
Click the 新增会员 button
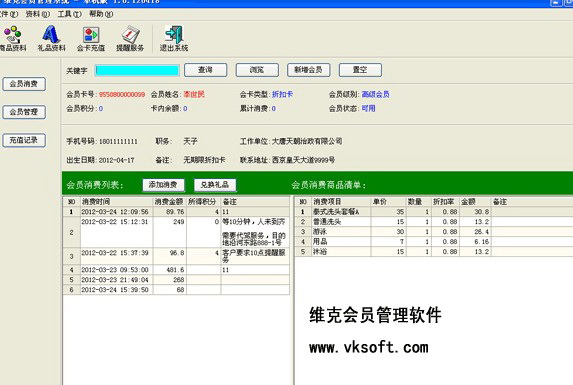[x=308, y=70]
